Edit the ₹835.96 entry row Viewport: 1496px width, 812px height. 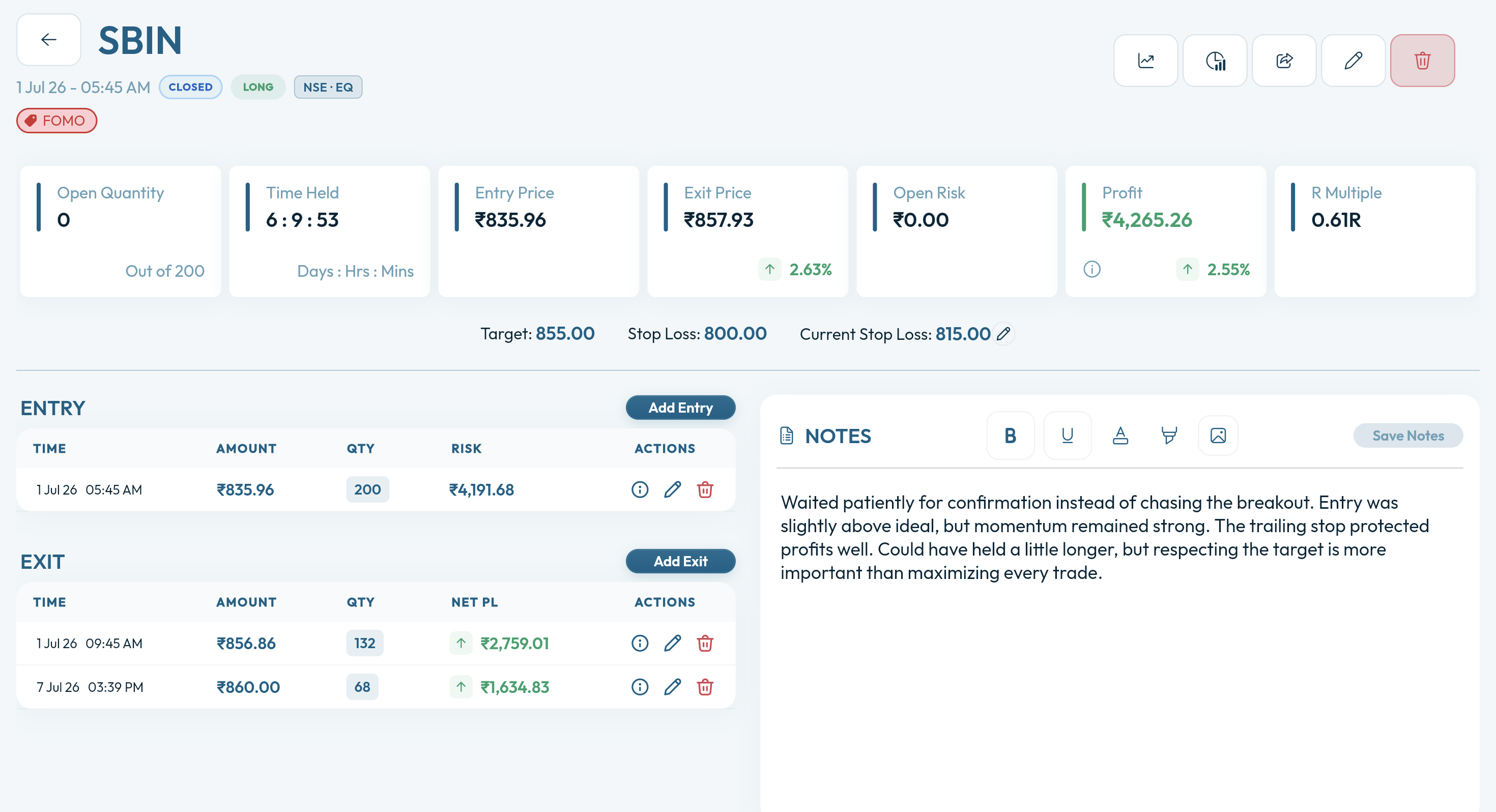point(672,489)
